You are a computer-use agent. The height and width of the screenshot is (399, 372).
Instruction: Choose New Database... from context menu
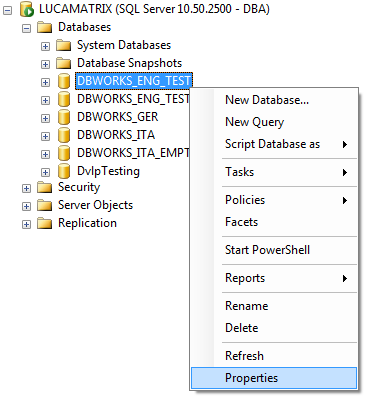click(x=274, y=100)
